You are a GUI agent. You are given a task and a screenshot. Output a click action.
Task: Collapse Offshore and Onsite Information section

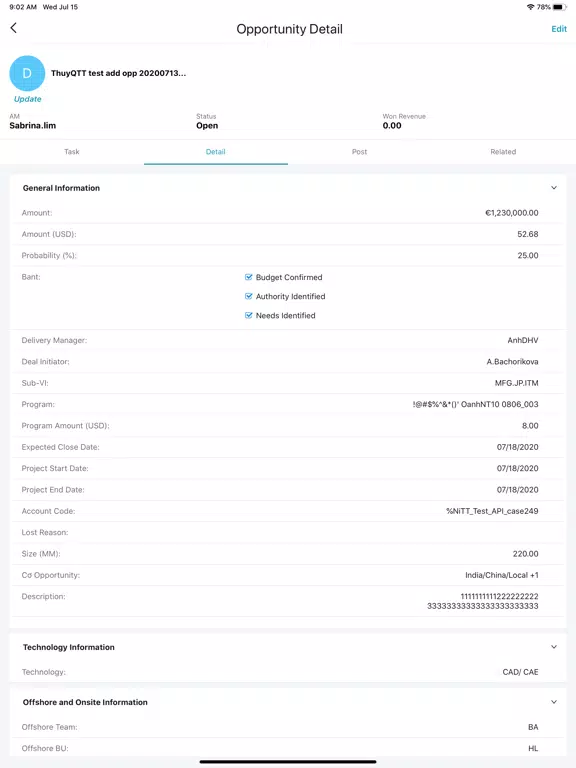click(x=554, y=702)
